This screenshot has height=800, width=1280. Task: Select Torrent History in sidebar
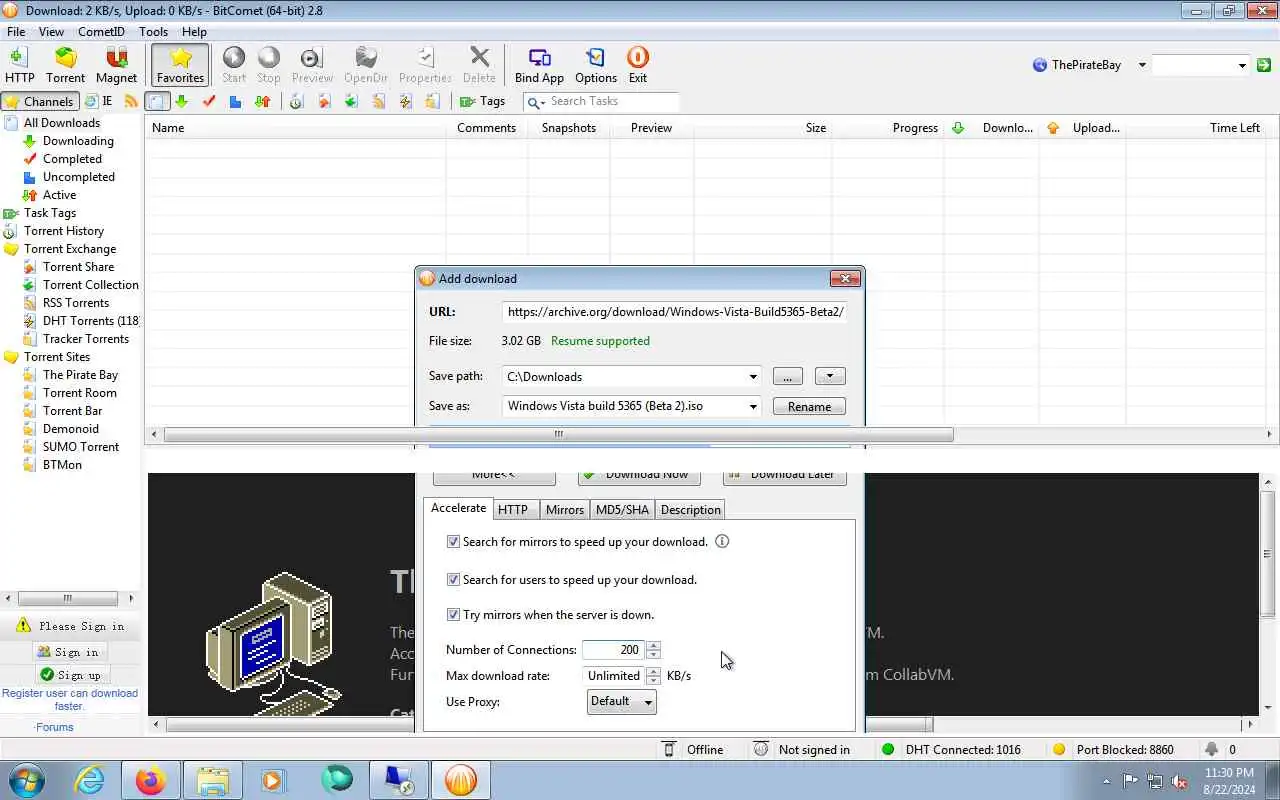coord(64,231)
